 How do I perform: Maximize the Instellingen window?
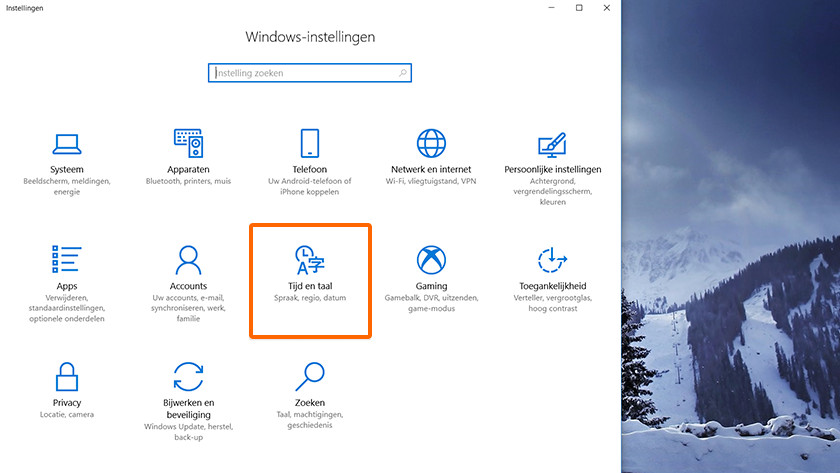(579, 8)
